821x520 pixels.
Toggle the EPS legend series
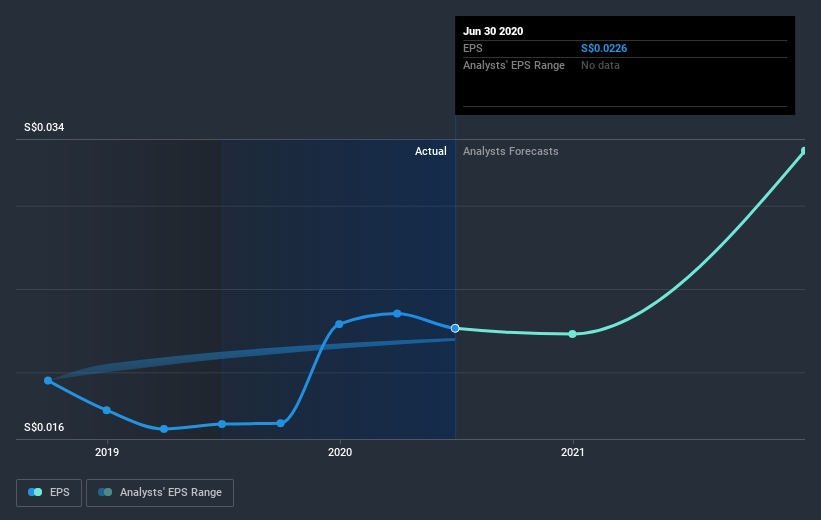pyautogui.click(x=49, y=492)
